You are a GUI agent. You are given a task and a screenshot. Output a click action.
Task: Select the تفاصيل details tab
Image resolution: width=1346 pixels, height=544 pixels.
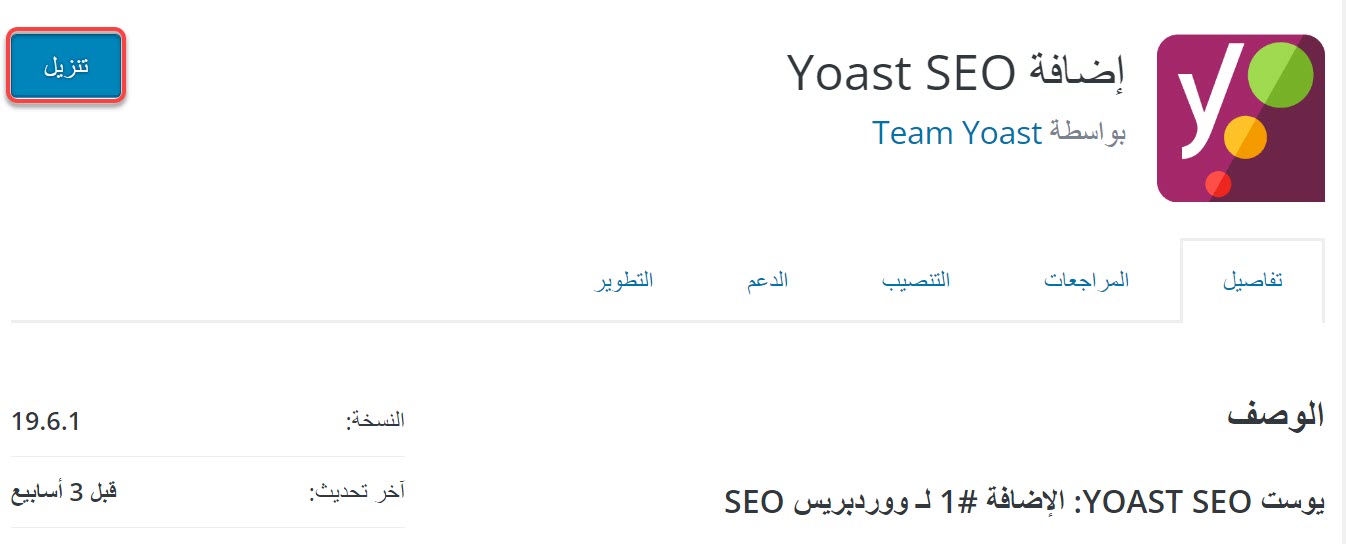pos(1253,280)
